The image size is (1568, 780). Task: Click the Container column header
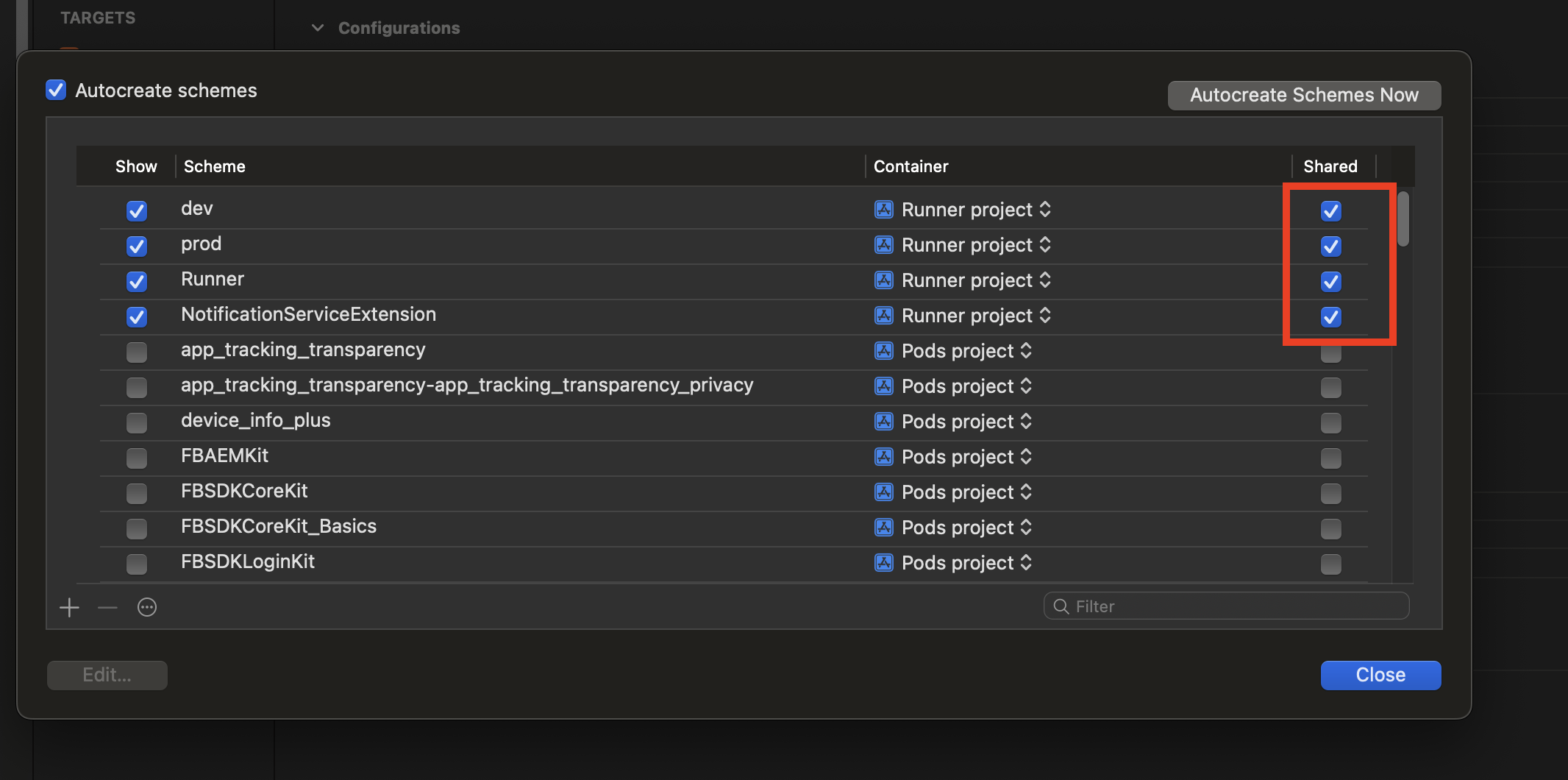[x=910, y=166]
